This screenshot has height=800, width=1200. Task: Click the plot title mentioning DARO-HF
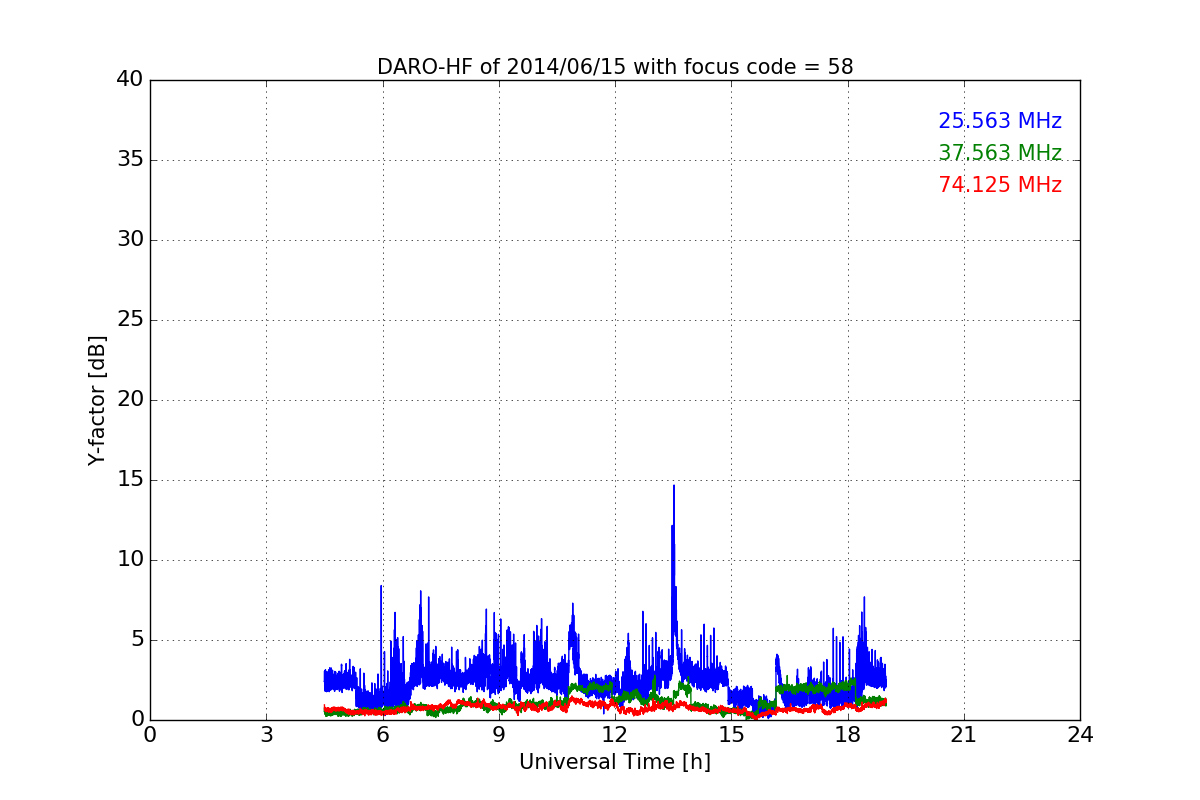[x=615, y=67]
